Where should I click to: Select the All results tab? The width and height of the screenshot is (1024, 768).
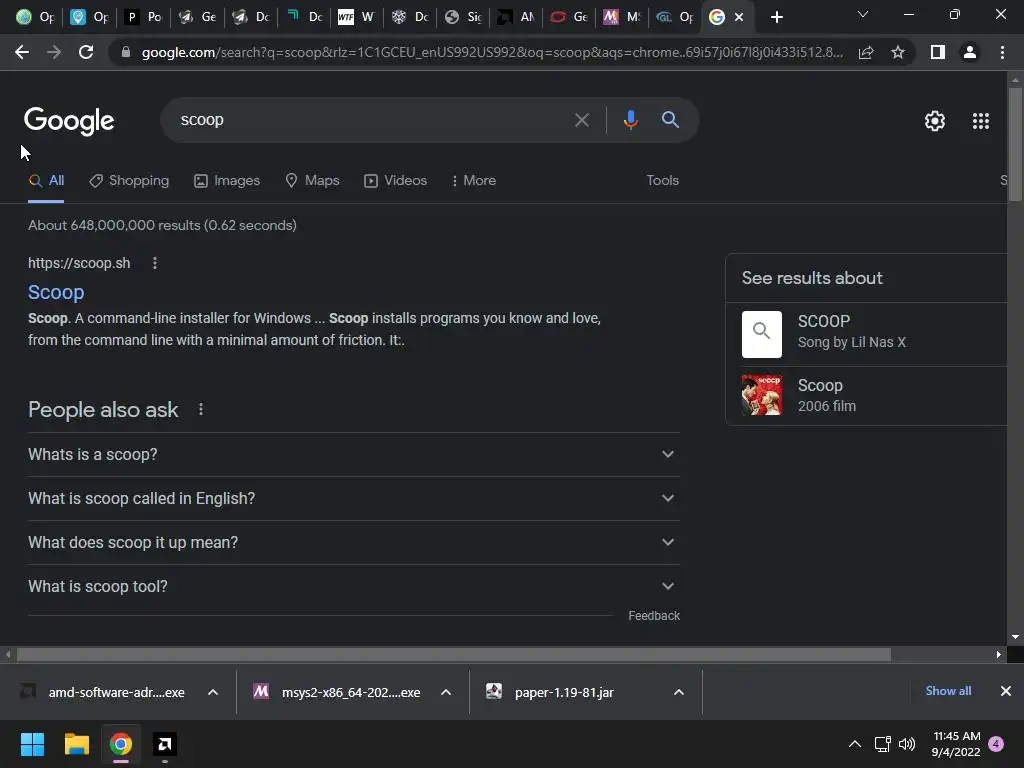(46, 181)
